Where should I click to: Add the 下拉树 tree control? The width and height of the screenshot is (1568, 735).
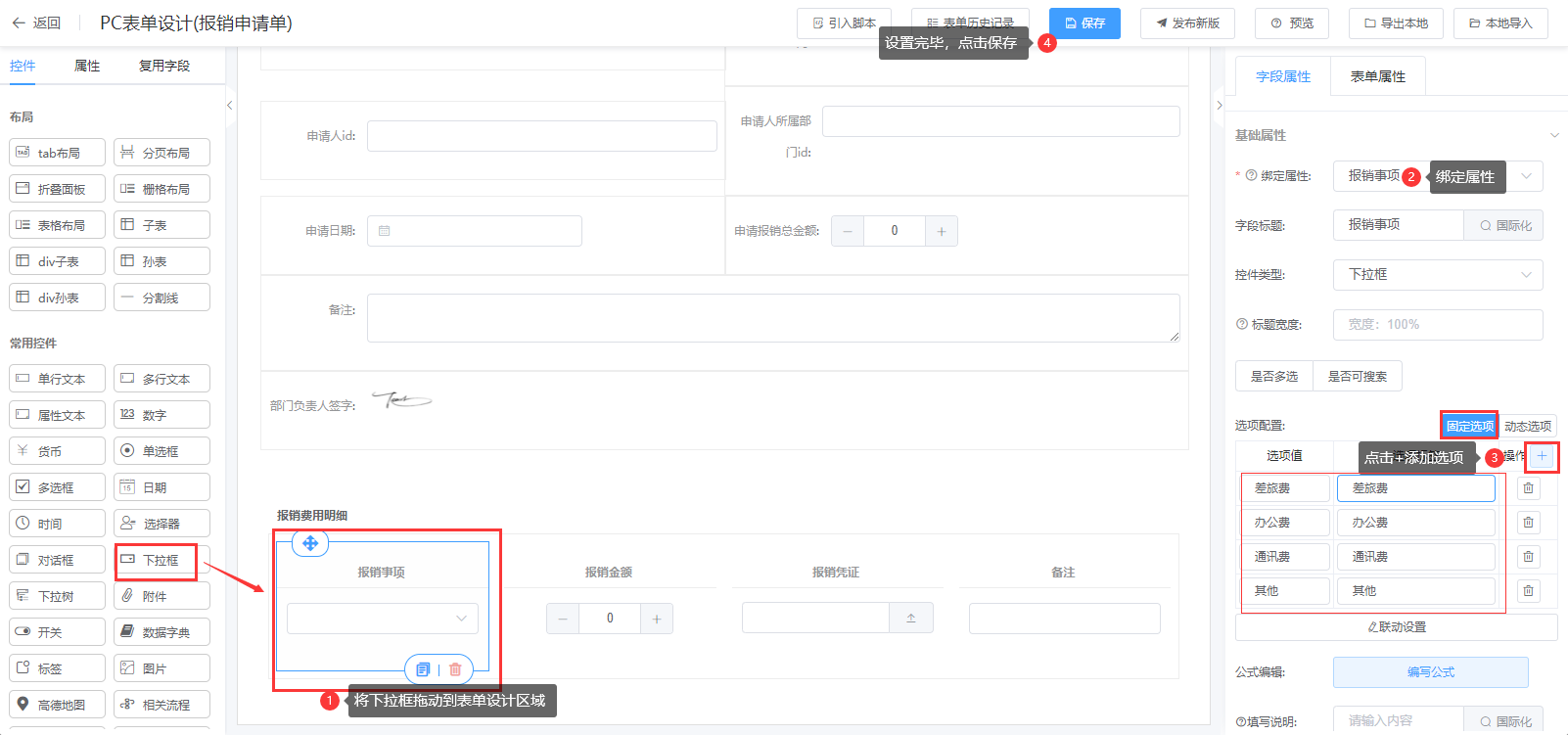[57, 596]
